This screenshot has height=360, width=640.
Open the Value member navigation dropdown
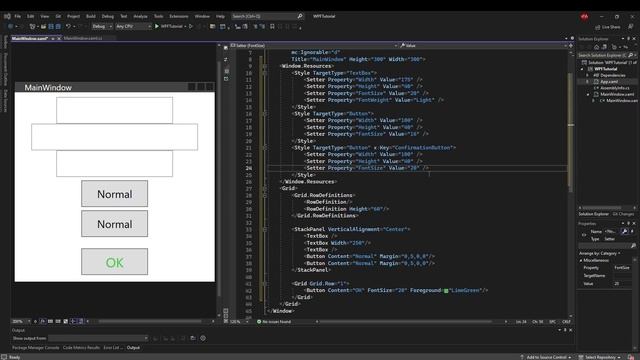click(x=483, y=46)
